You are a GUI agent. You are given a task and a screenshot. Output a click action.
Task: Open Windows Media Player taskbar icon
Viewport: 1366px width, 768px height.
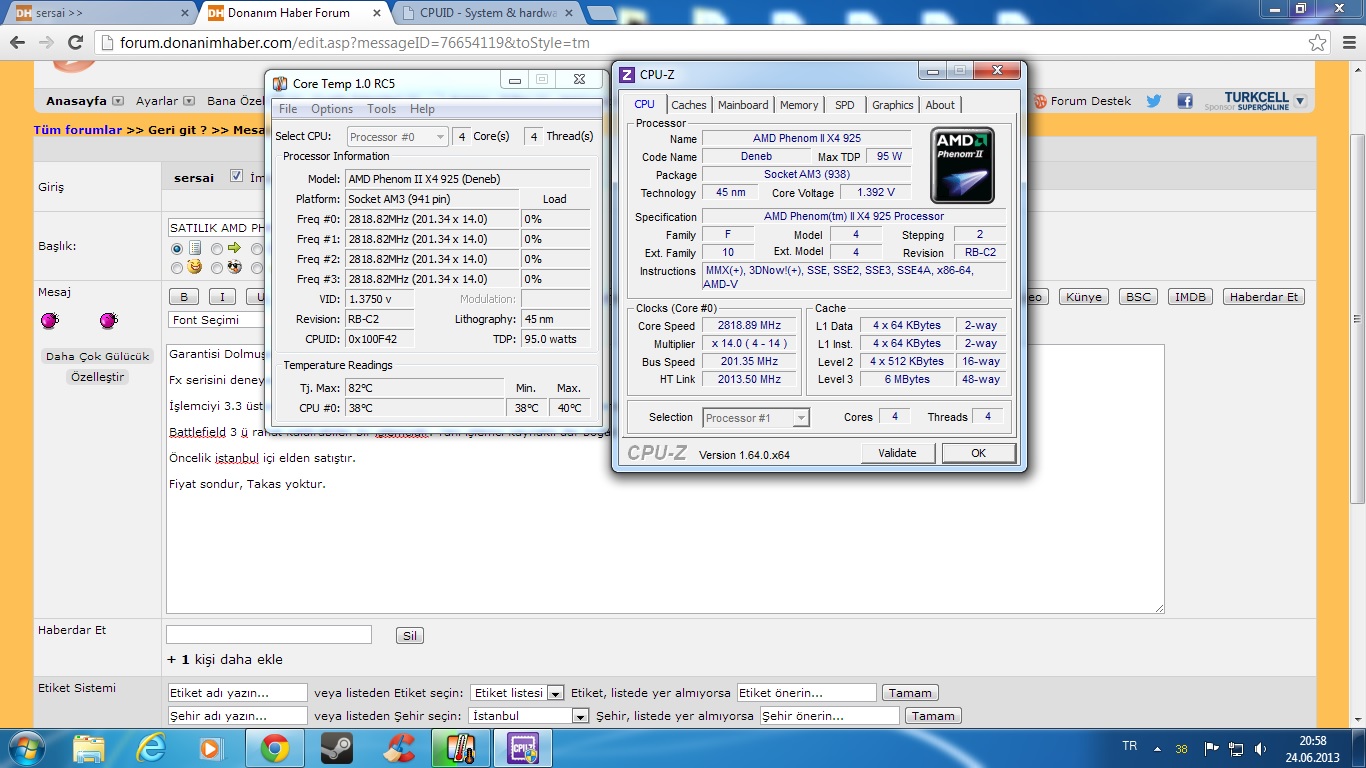pyautogui.click(x=211, y=748)
